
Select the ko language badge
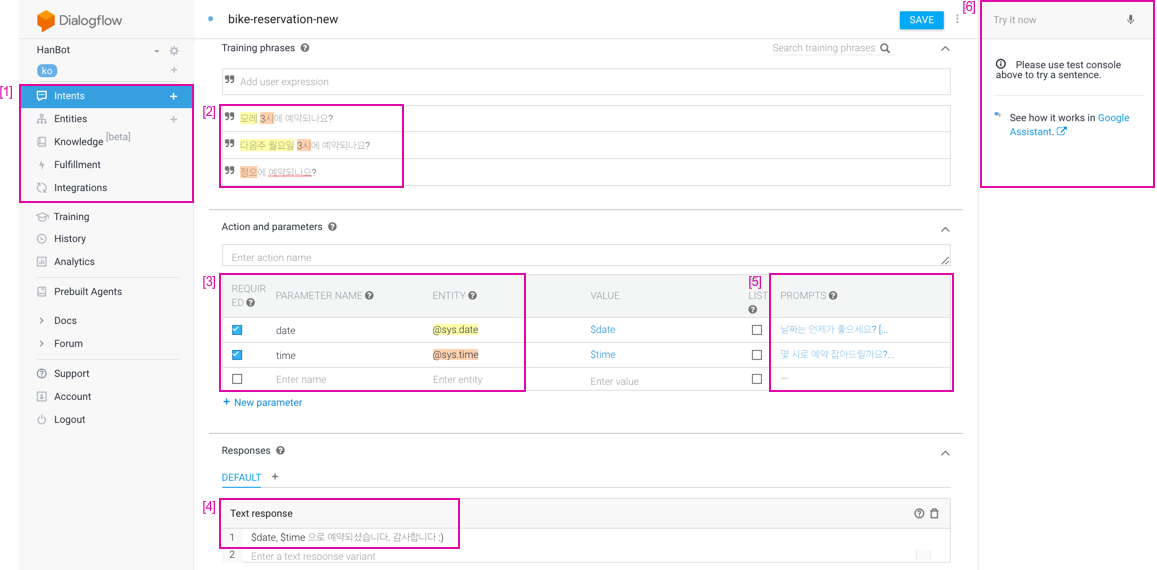click(x=47, y=70)
